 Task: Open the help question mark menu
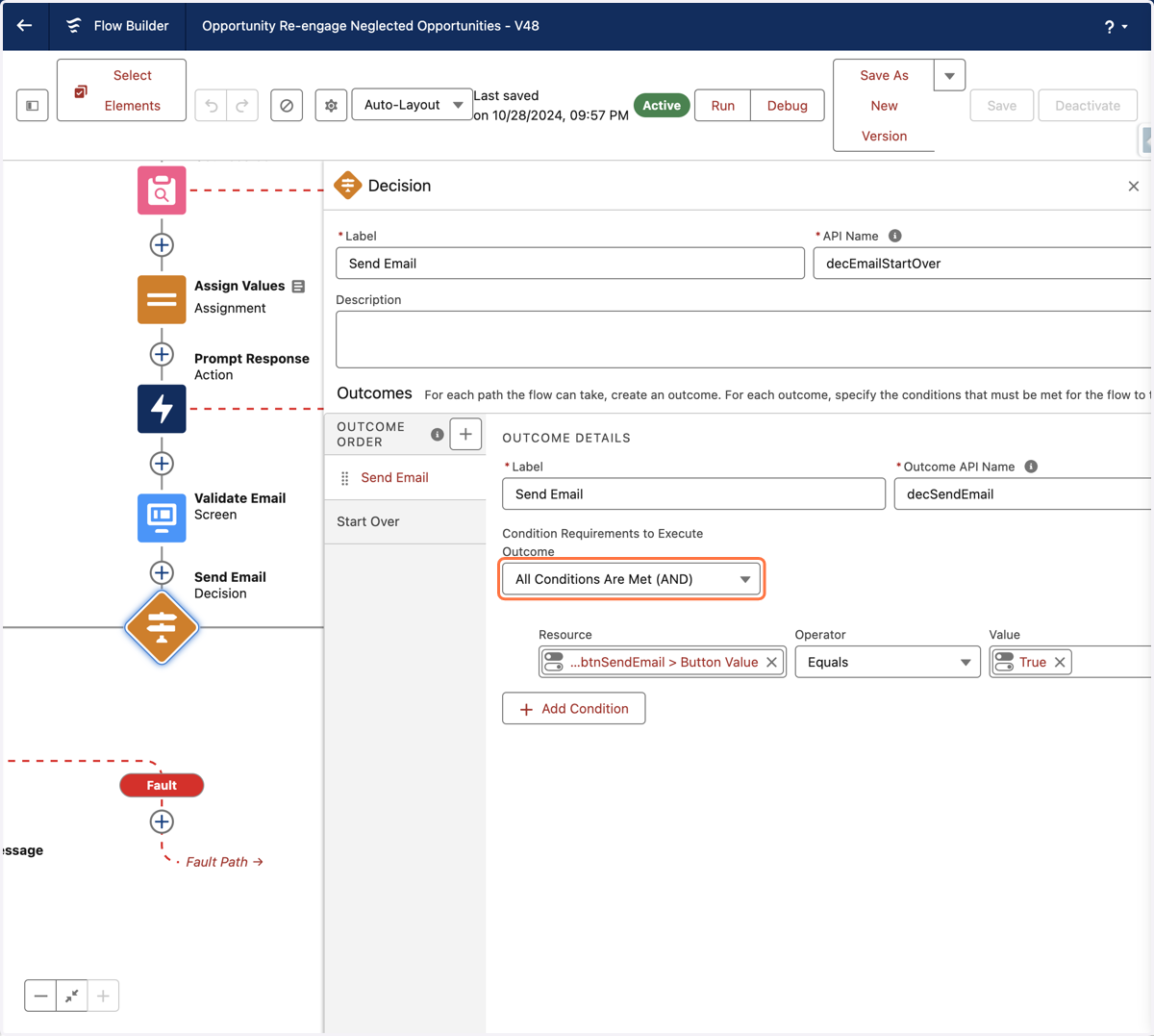point(1116,27)
